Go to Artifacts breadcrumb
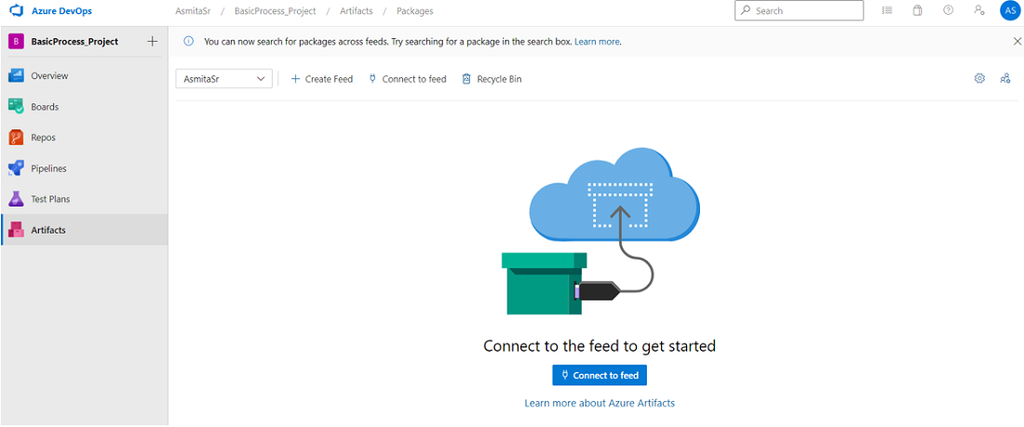Image resolution: width=1024 pixels, height=427 pixels. (357, 11)
